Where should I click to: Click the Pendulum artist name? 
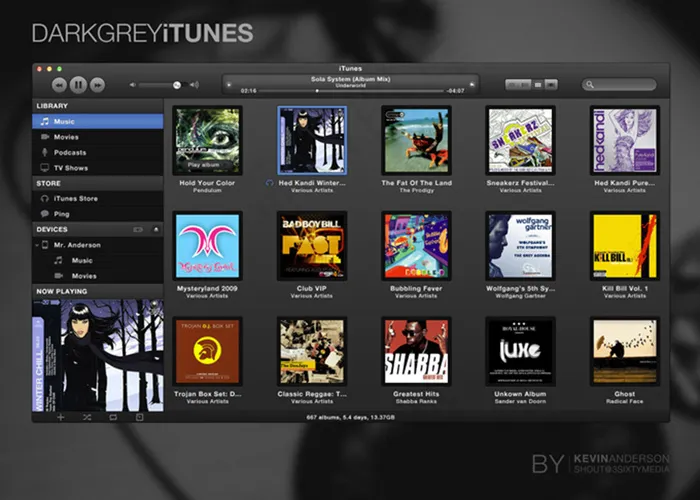(207, 191)
